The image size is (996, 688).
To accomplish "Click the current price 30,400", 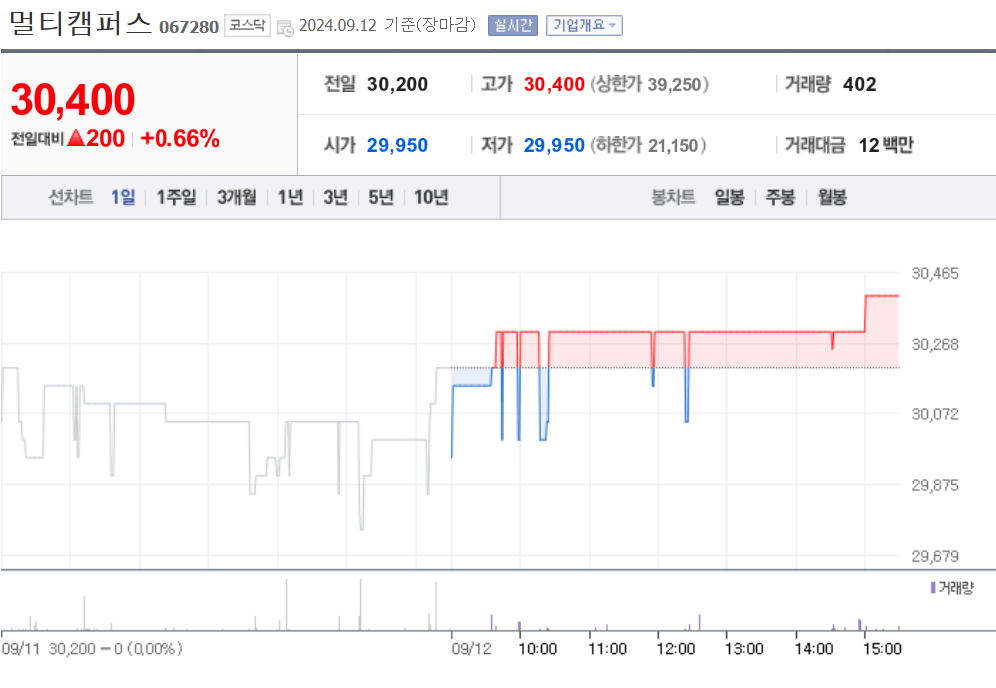I will pyautogui.click(x=73, y=100).
